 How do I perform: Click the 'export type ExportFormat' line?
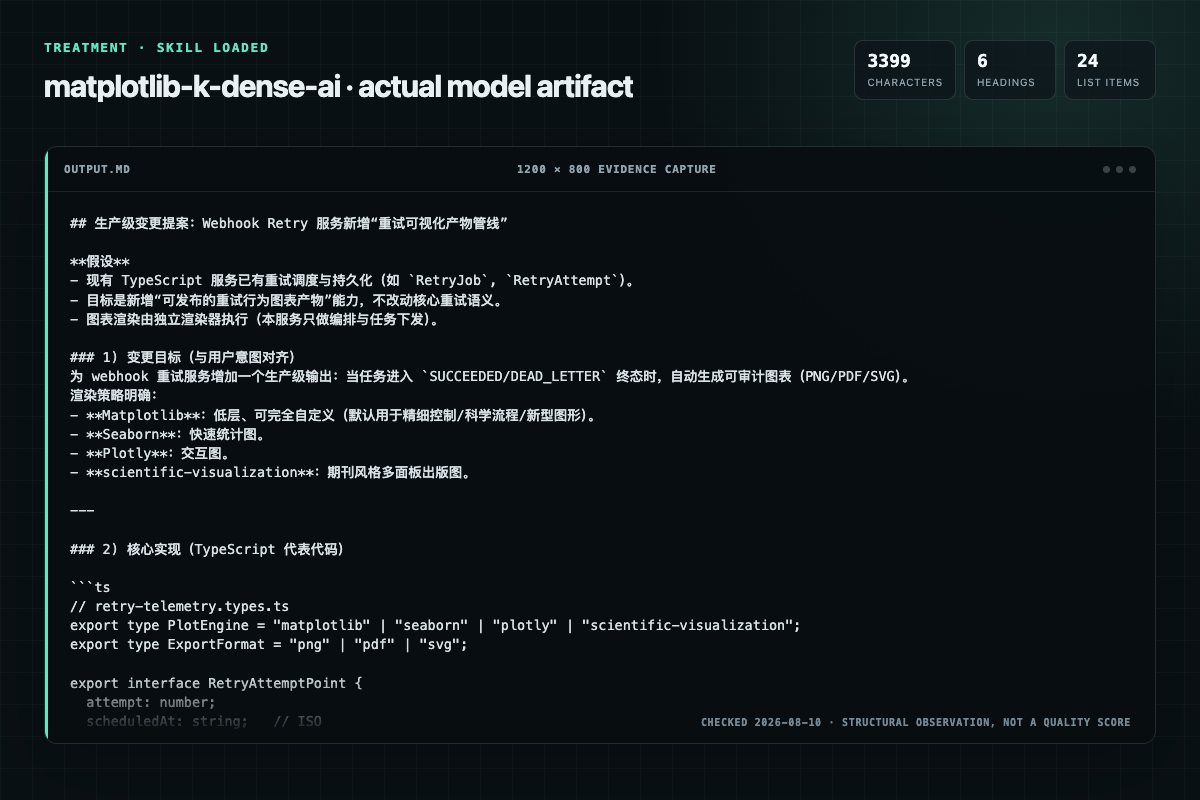pos(269,644)
